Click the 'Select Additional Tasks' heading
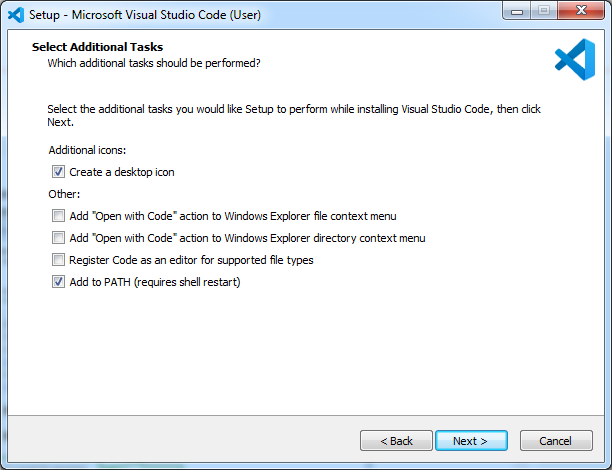The height and width of the screenshot is (470, 612). (97, 47)
